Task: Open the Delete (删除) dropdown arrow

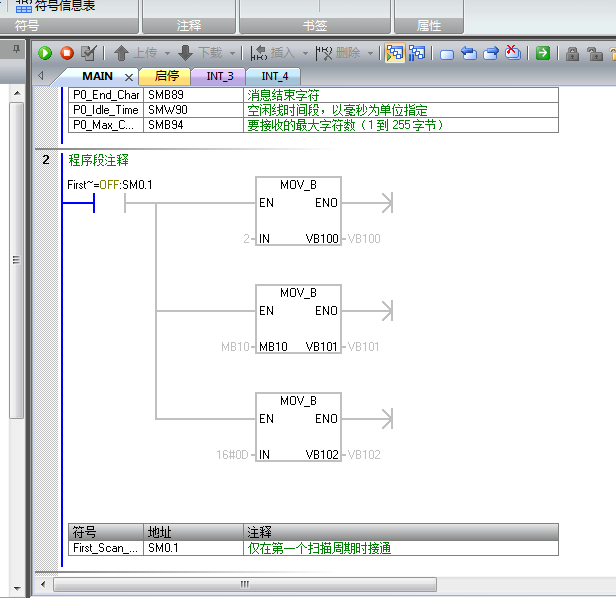Action: 370,53
